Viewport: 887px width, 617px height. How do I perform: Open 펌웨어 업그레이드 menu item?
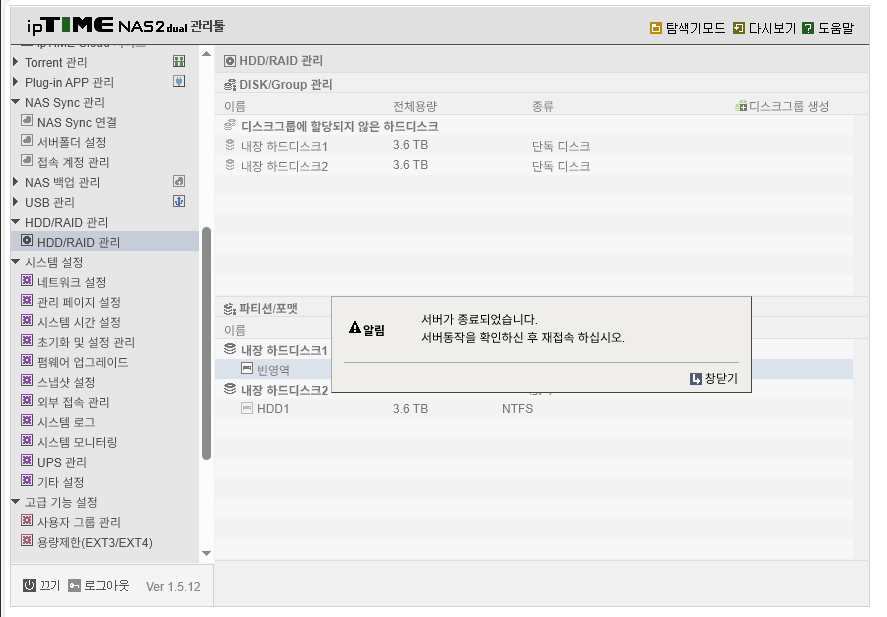pos(82,362)
